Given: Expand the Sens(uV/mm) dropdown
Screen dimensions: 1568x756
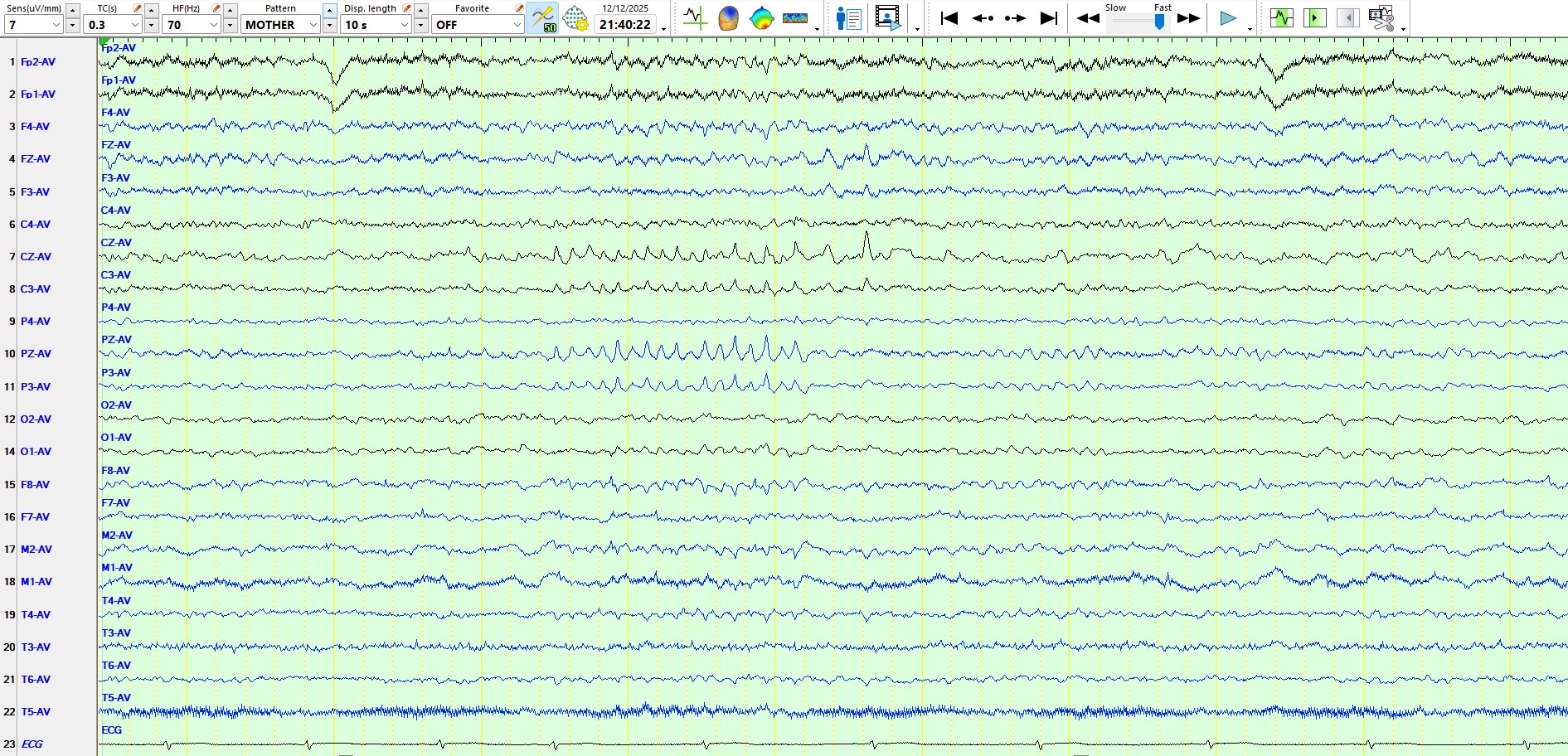Looking at the screenshot, I should pos(56,25).
